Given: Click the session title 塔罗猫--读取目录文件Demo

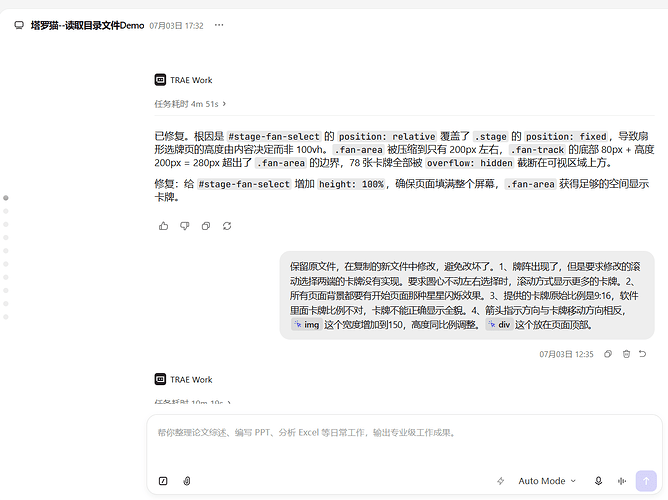Looking at the screenshot, I should (x=87, y=26).
